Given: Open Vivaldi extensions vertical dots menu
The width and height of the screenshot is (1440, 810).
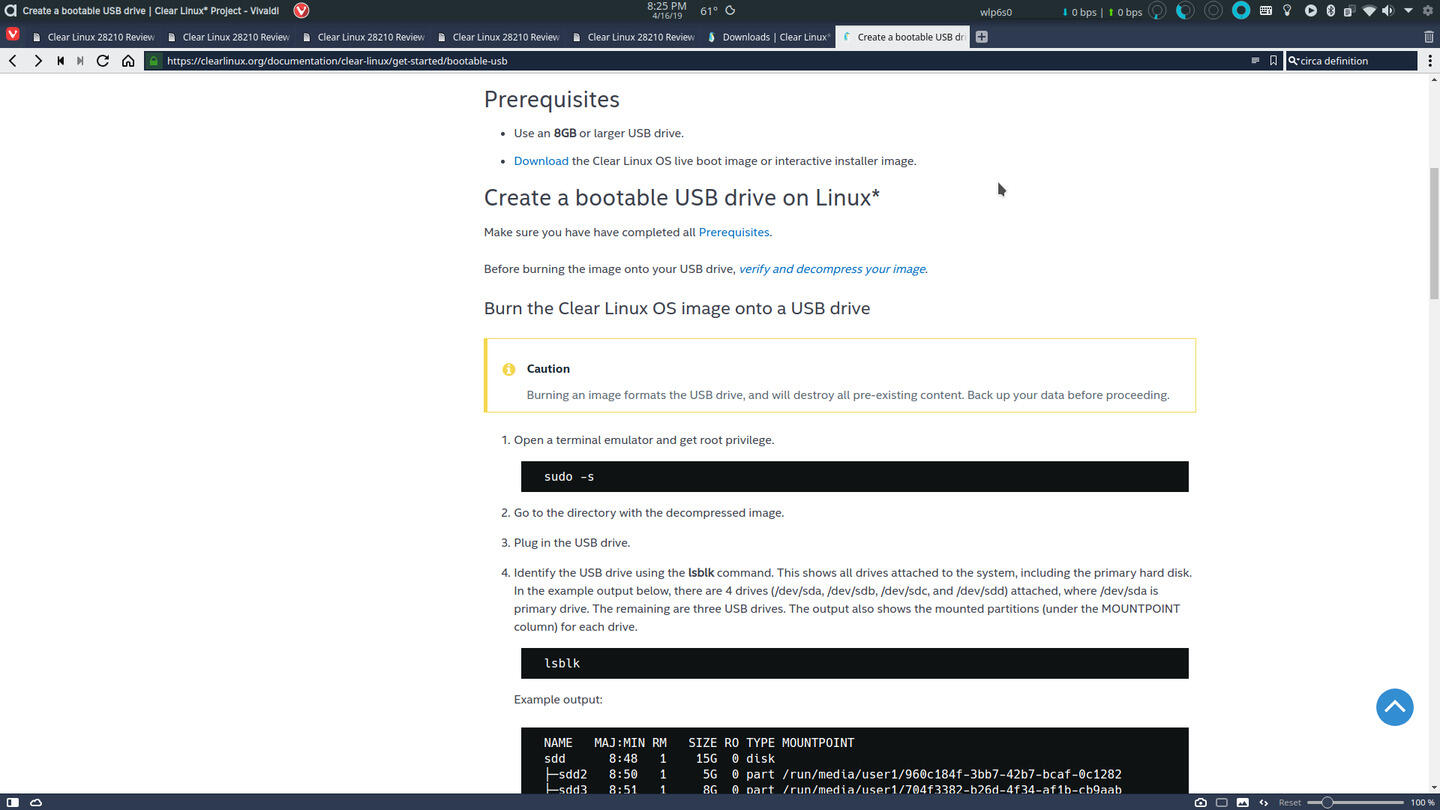Looking at the screenshot, I should [x=1429, y=61].
